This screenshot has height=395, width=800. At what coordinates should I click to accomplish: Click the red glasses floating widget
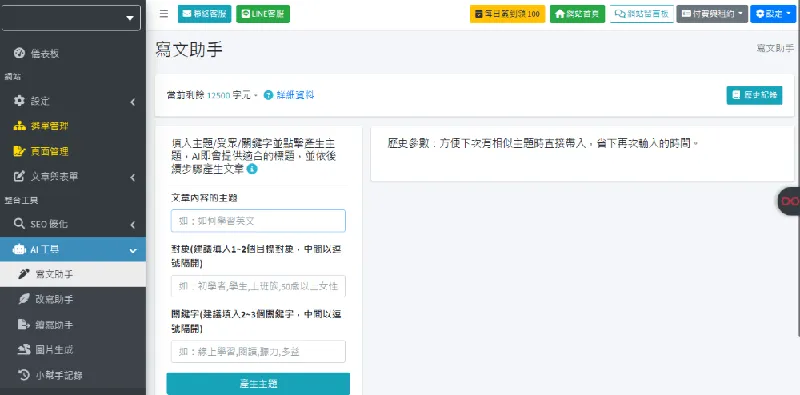(x=789, y=202)
